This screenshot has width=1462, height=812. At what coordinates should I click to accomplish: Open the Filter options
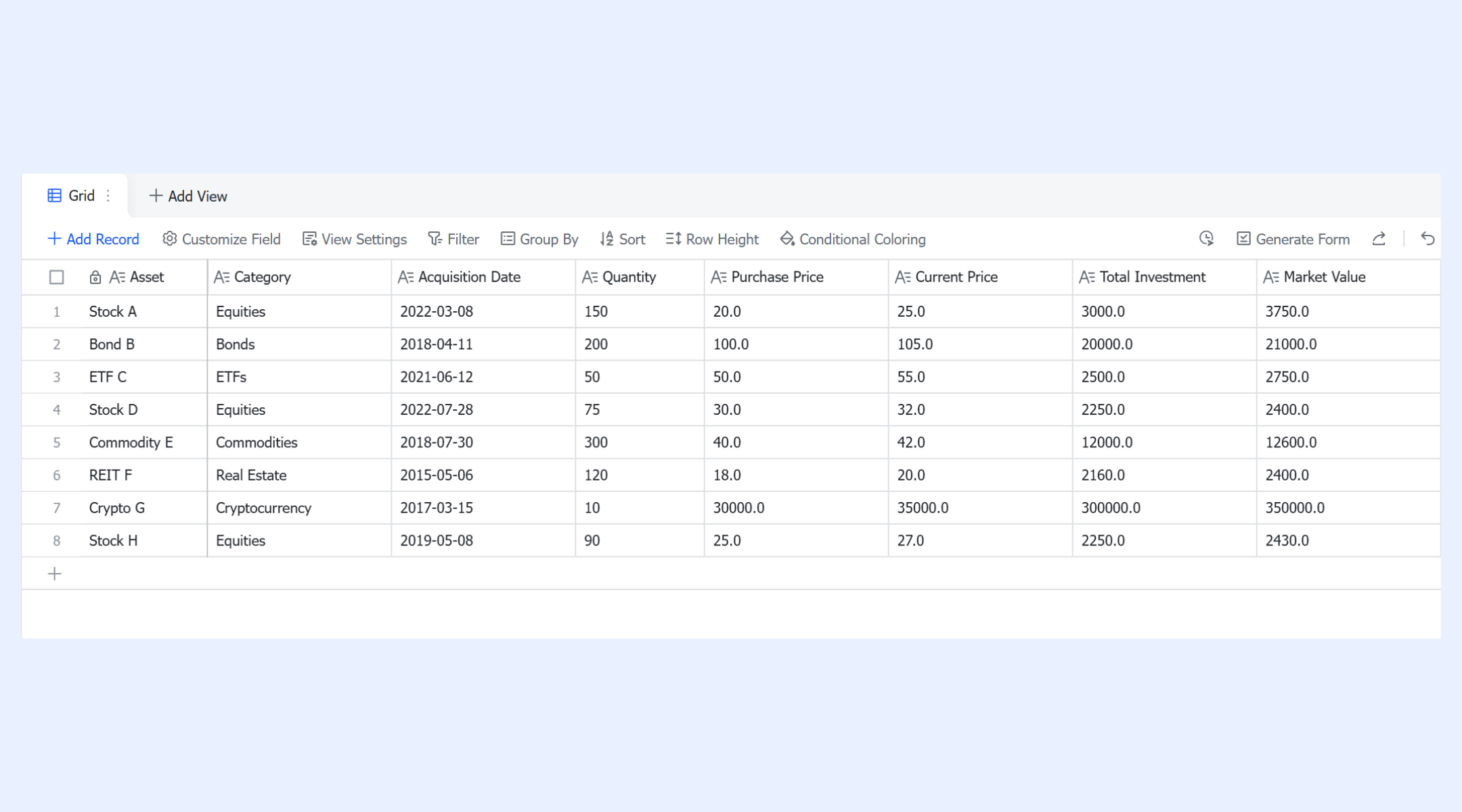click(453, 239)
